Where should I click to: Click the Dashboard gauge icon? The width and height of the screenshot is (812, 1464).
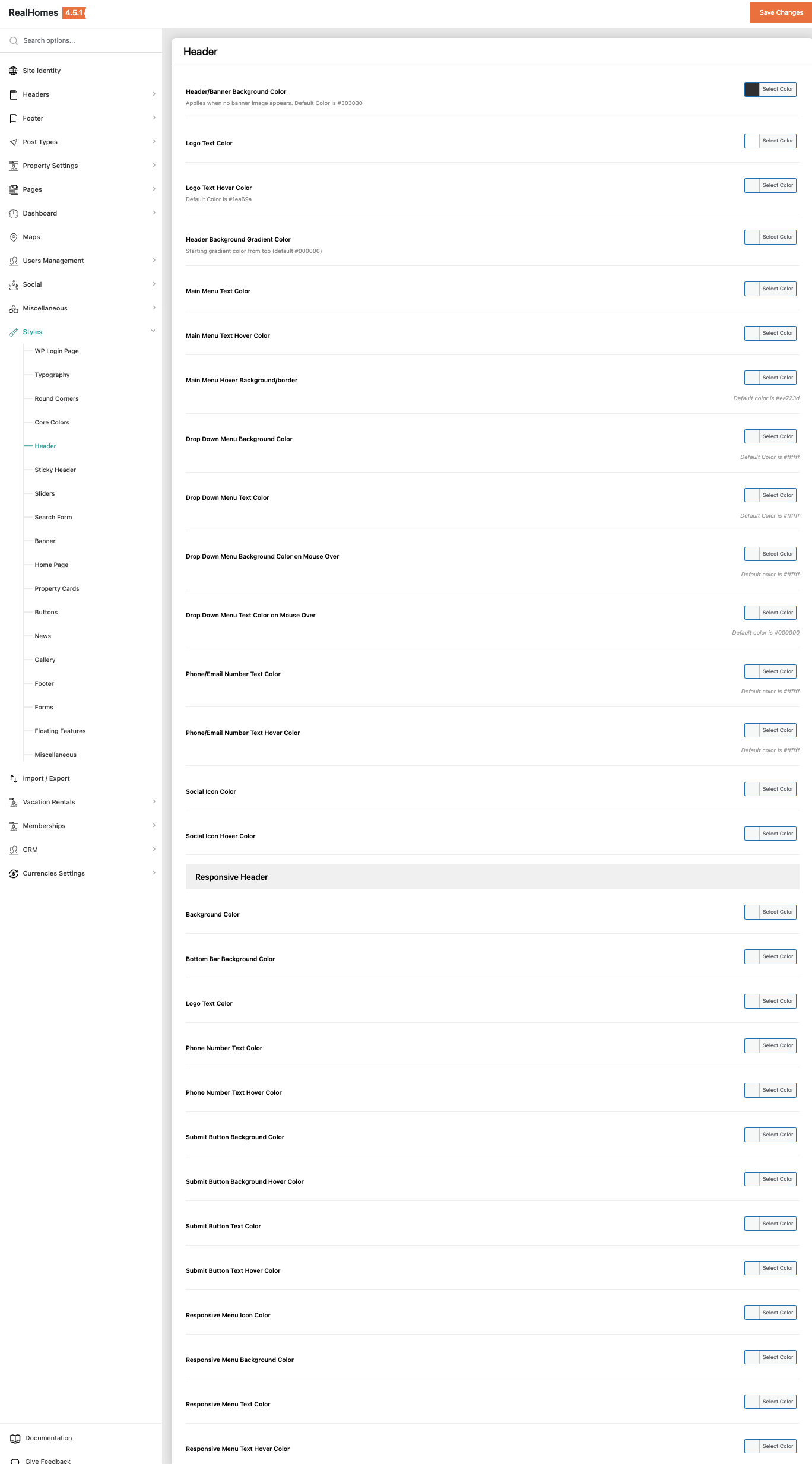pyautogui.click(x=13, y=213)
